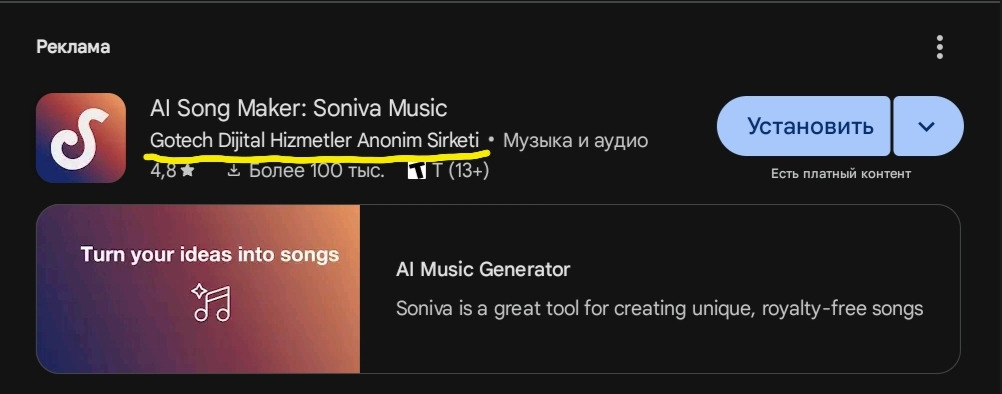Click the sparkling music note icon in the banner
Image resolution: width=1002 pixels, height=394 pixels.
click(212, 301)
